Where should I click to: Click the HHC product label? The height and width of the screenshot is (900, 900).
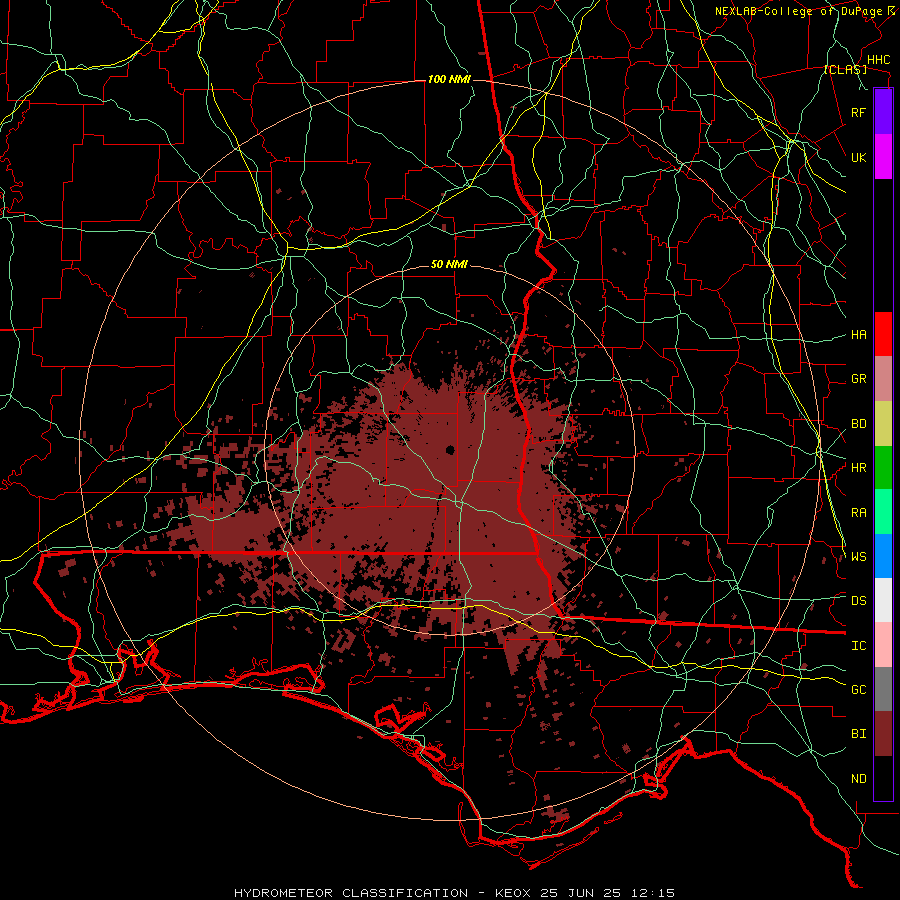(x=879, y=60)
